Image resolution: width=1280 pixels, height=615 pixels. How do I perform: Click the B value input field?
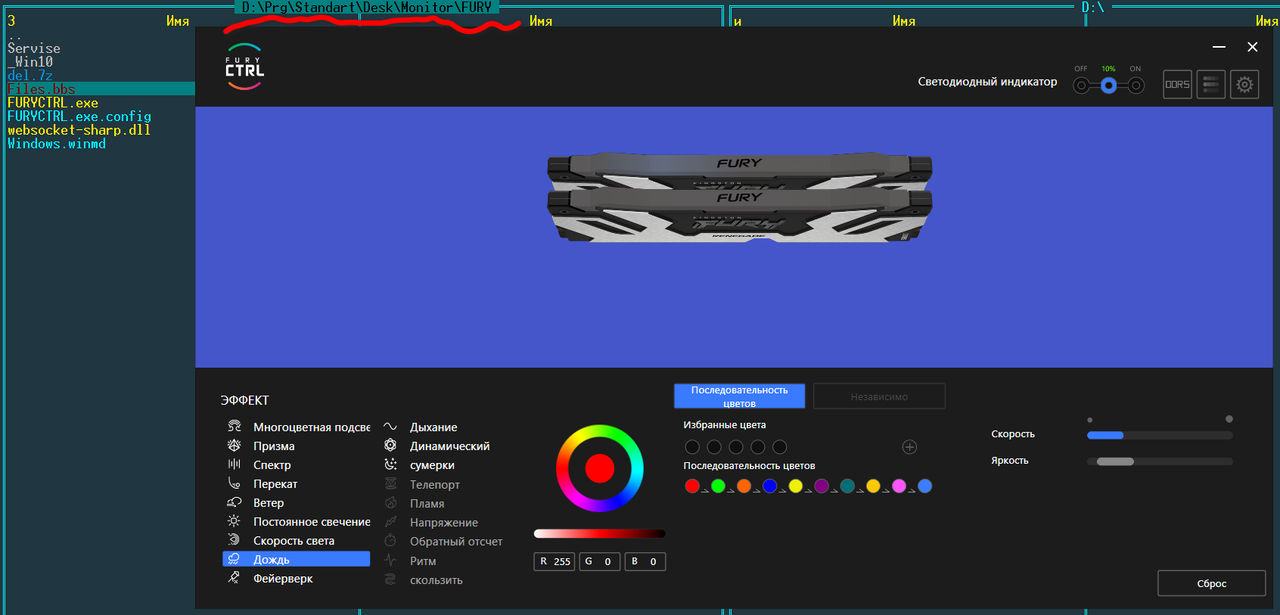coord(645,562)
